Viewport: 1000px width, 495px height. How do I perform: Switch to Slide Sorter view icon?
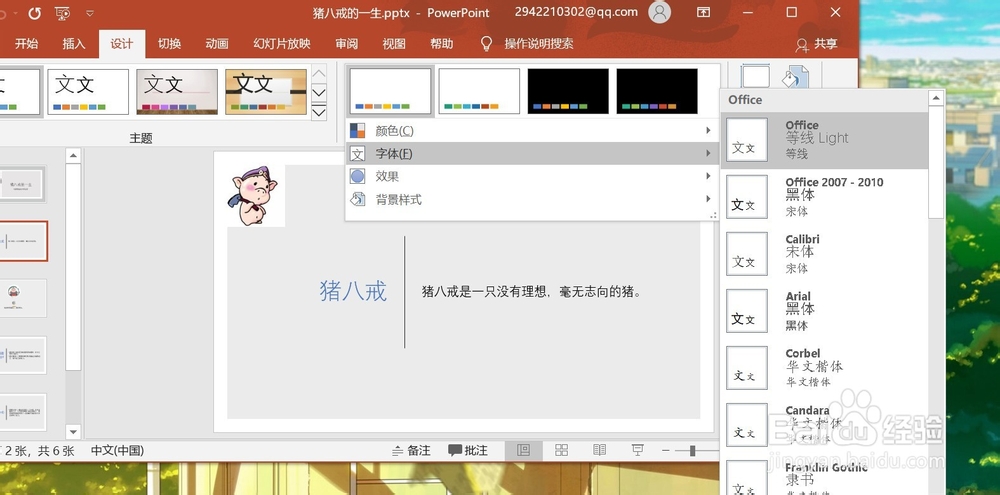click(561, 450)
